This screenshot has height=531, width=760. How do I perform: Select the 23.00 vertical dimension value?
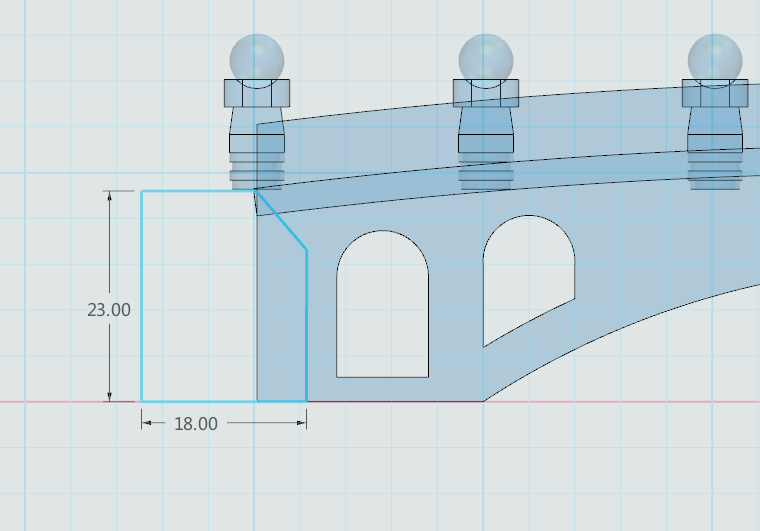coord(109,310)
